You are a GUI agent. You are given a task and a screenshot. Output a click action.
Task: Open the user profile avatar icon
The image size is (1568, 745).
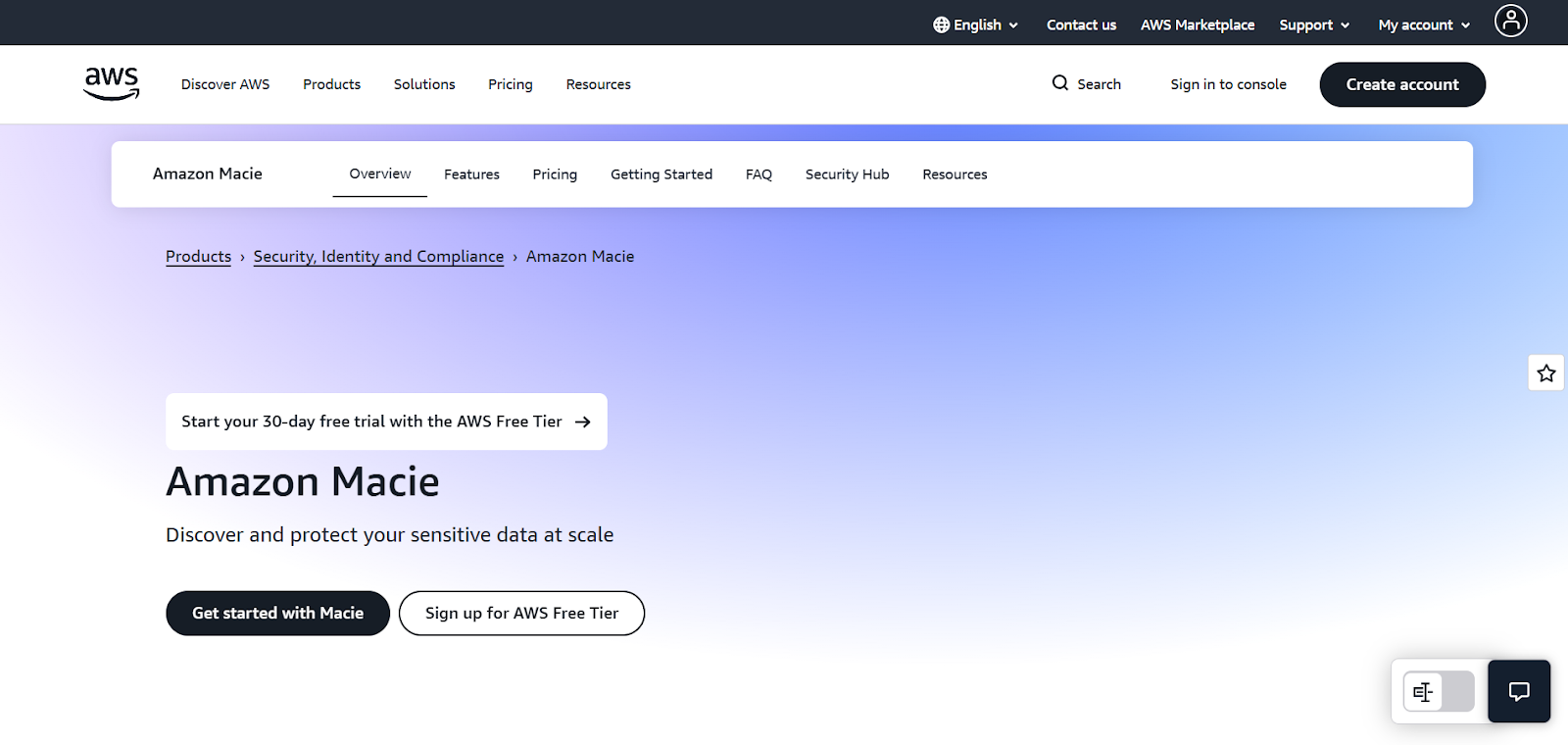pyautogui.click(x=1510, y=21)
